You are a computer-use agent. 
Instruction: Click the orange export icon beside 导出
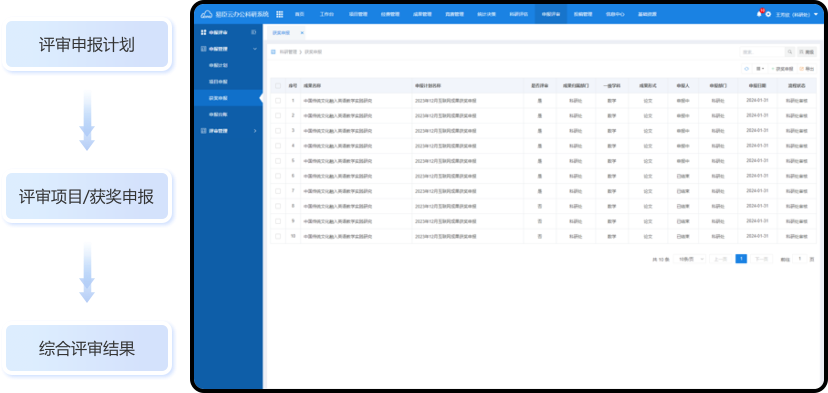(802, 69)
